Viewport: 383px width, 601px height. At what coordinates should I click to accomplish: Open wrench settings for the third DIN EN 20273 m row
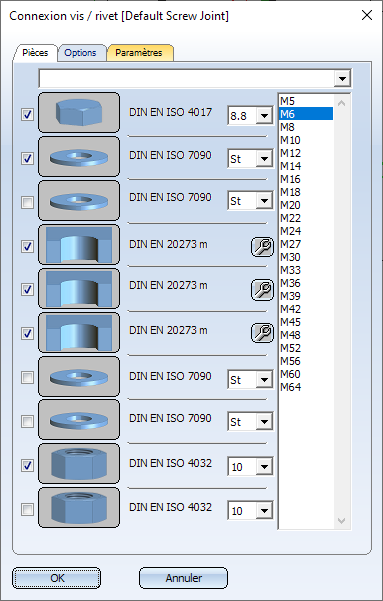coord(263,333)
